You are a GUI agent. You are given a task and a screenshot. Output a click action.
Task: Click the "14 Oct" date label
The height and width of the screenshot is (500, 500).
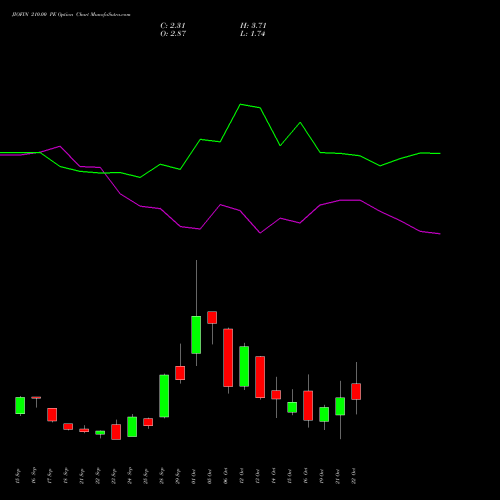(274, 476)
